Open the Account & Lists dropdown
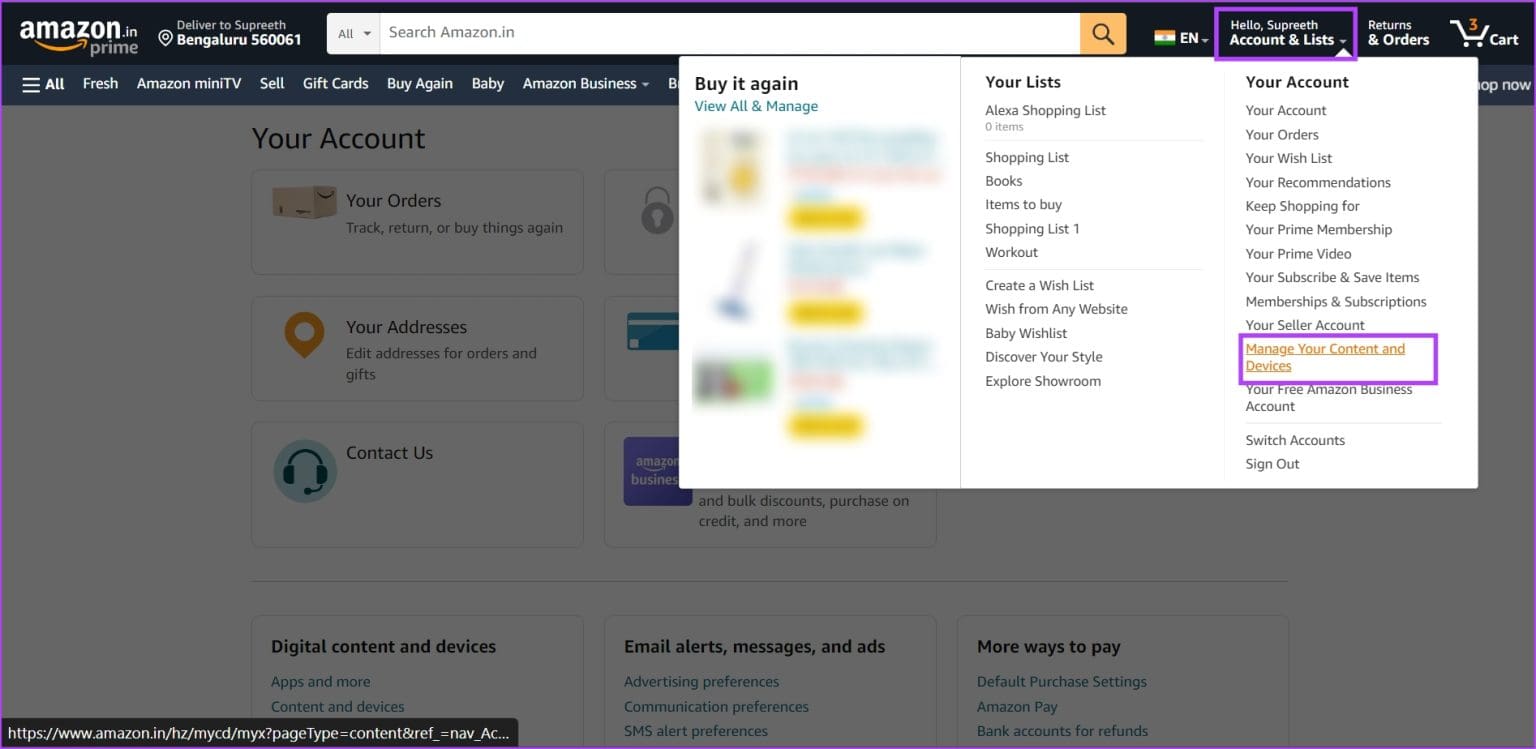This screenshot has width=1536, height=749. click(x=1287, y=33)
